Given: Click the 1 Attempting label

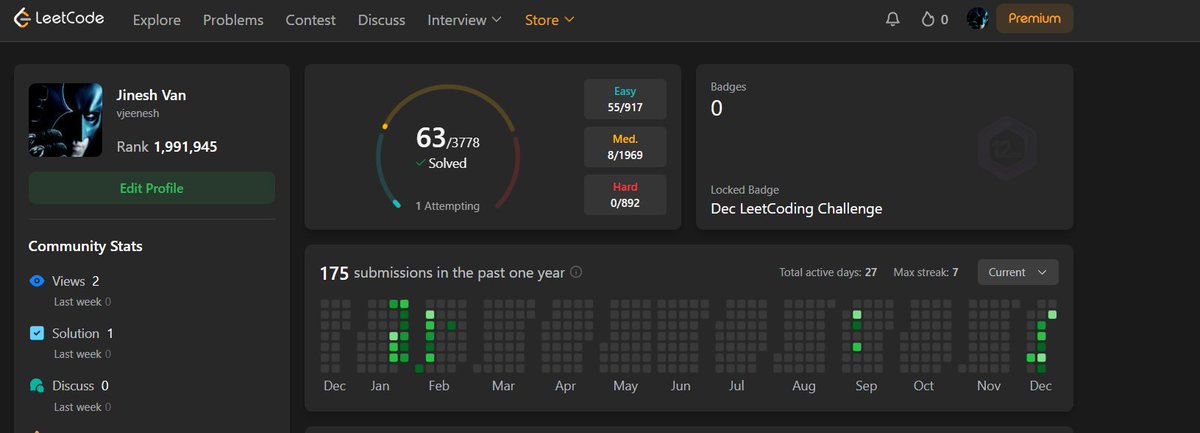Looking at the screenshot, I should pos(447,206).
